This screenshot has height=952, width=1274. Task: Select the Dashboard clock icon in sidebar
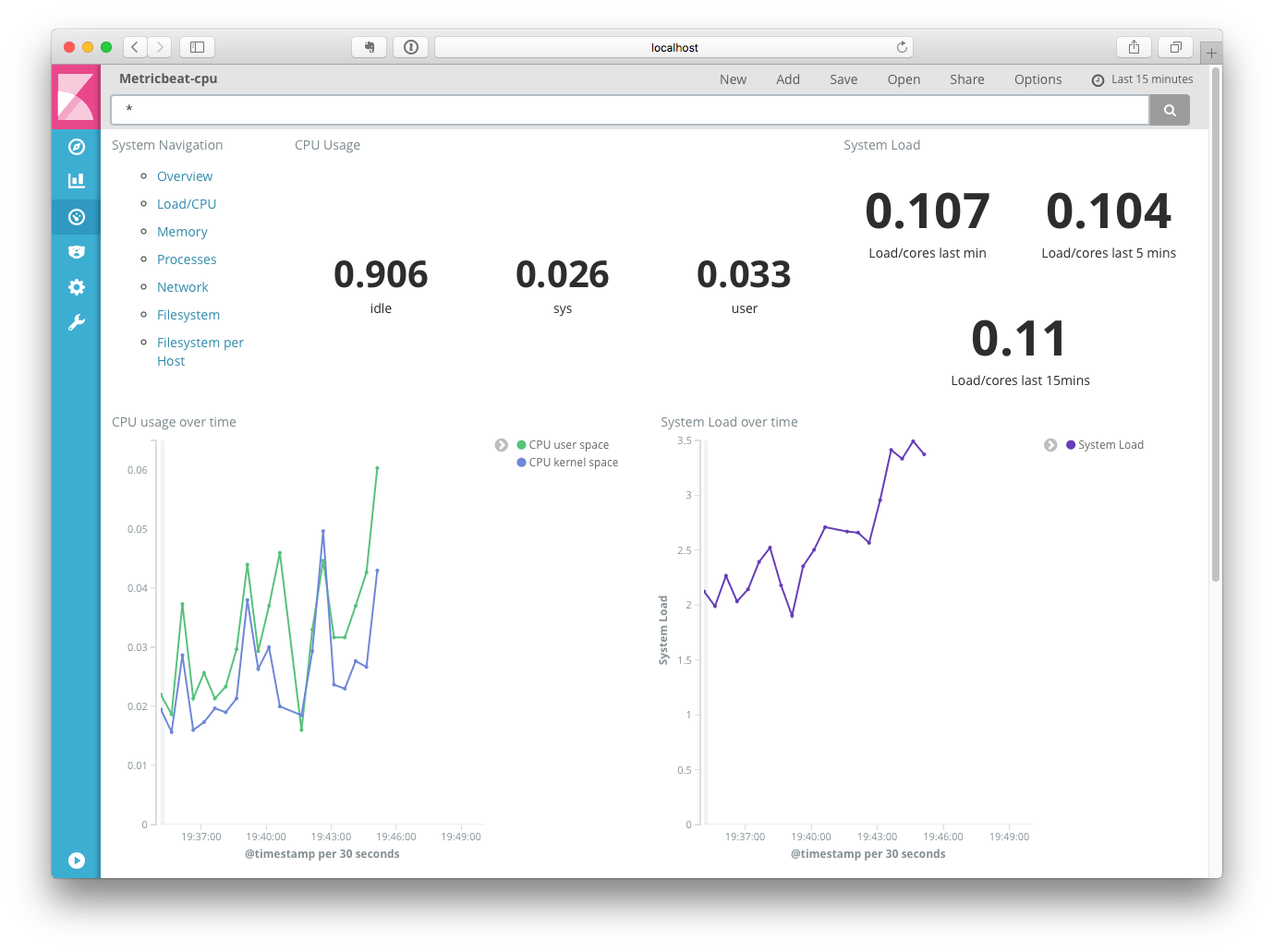coord(76,216)
